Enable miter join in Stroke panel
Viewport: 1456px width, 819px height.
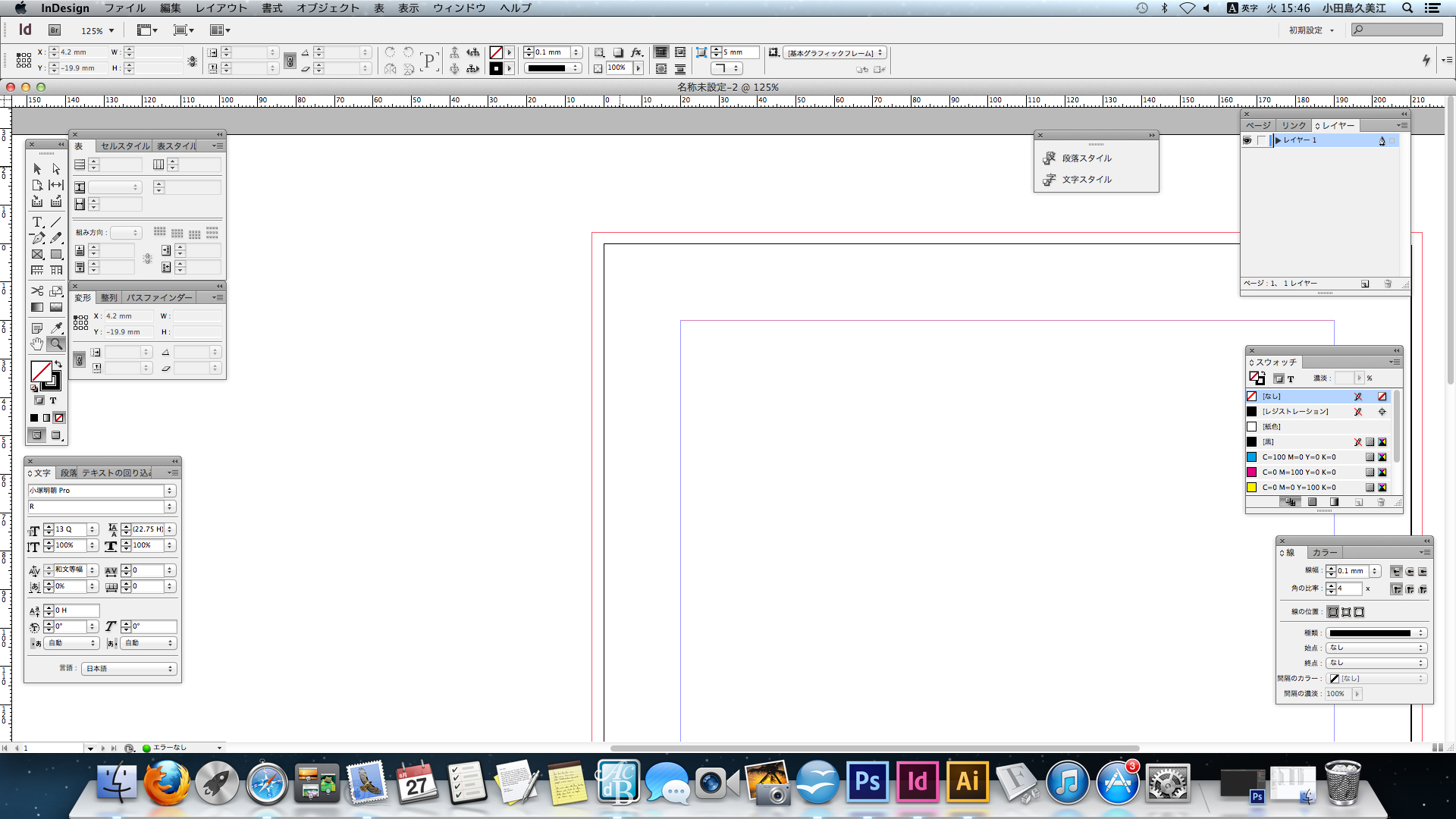(x=1396, y=589)
